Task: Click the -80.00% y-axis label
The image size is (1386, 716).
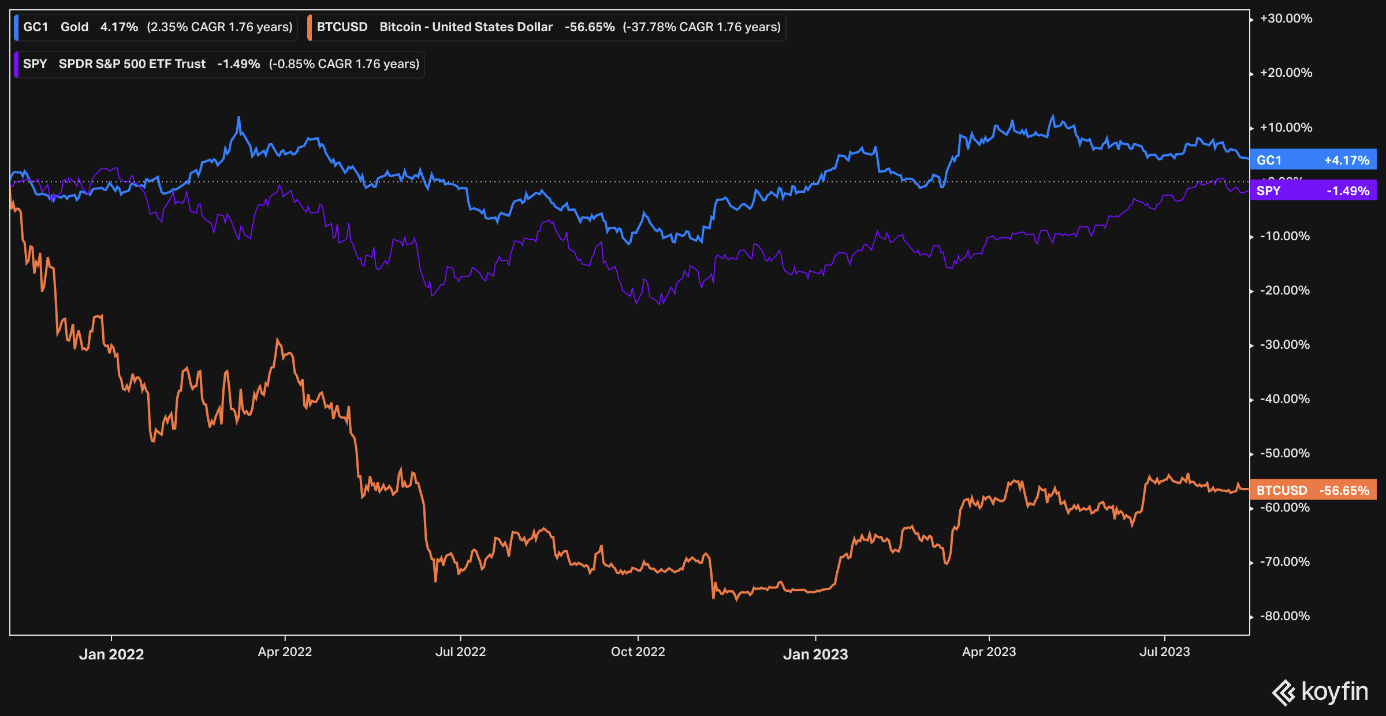Action: coord(1286,616)
